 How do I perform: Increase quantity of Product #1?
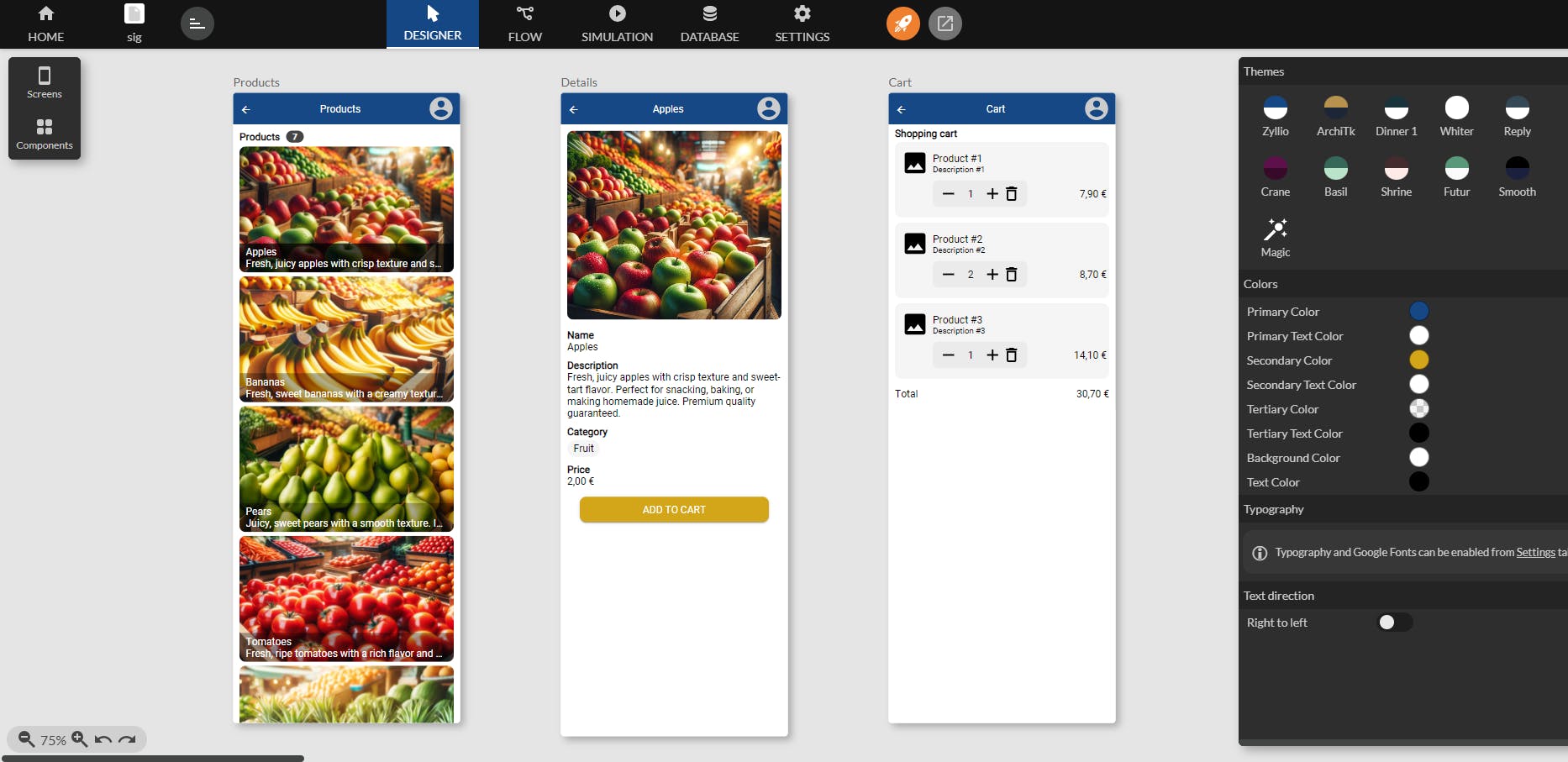992,194
